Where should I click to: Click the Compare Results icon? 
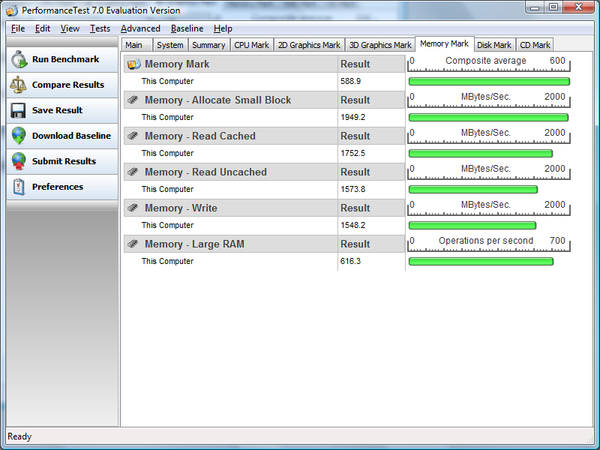(x=18, y=85)
